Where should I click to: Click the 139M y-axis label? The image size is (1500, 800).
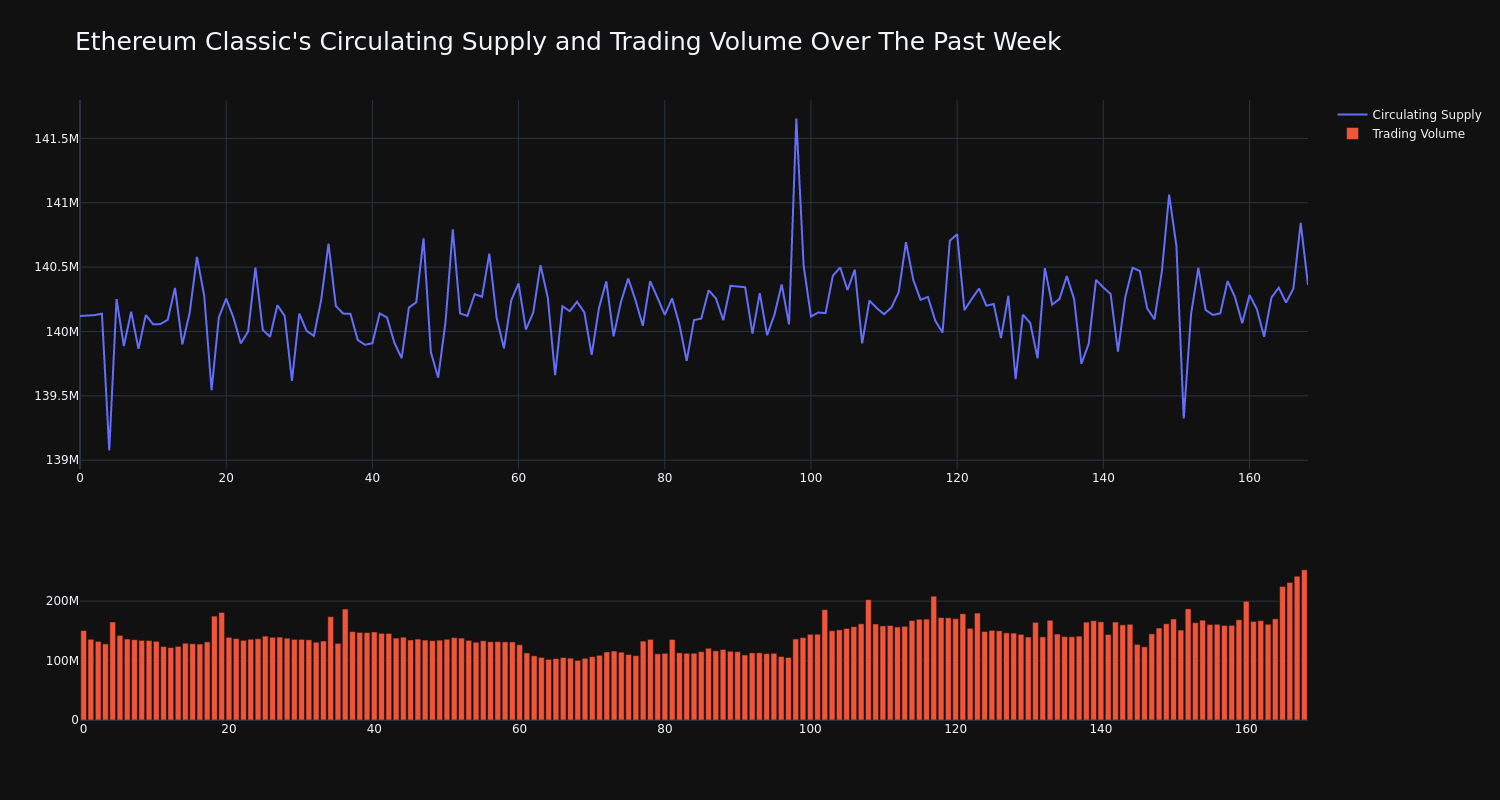pos(62,460)
